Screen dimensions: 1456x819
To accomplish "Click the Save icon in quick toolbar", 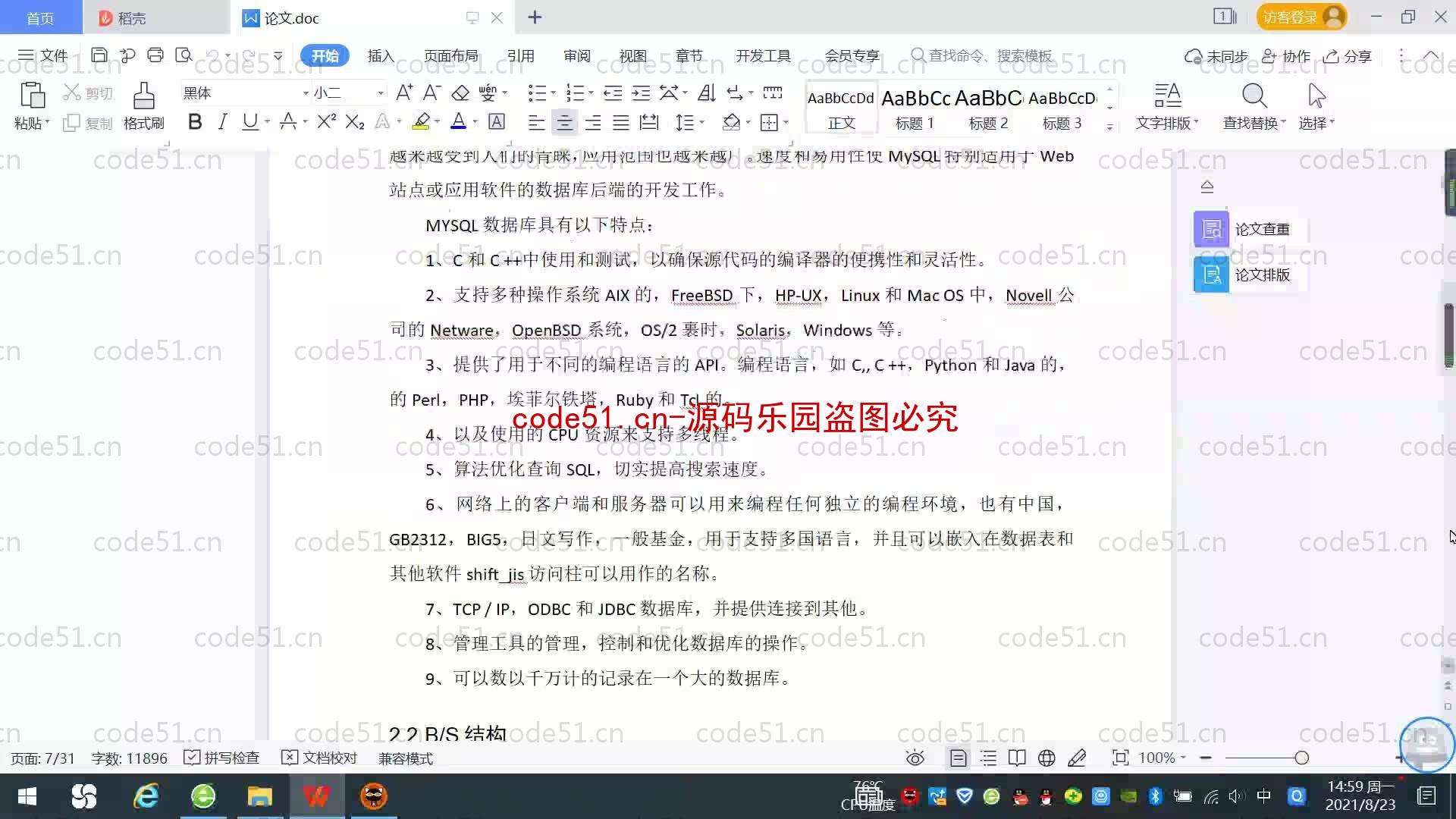I will pos(99,55).
